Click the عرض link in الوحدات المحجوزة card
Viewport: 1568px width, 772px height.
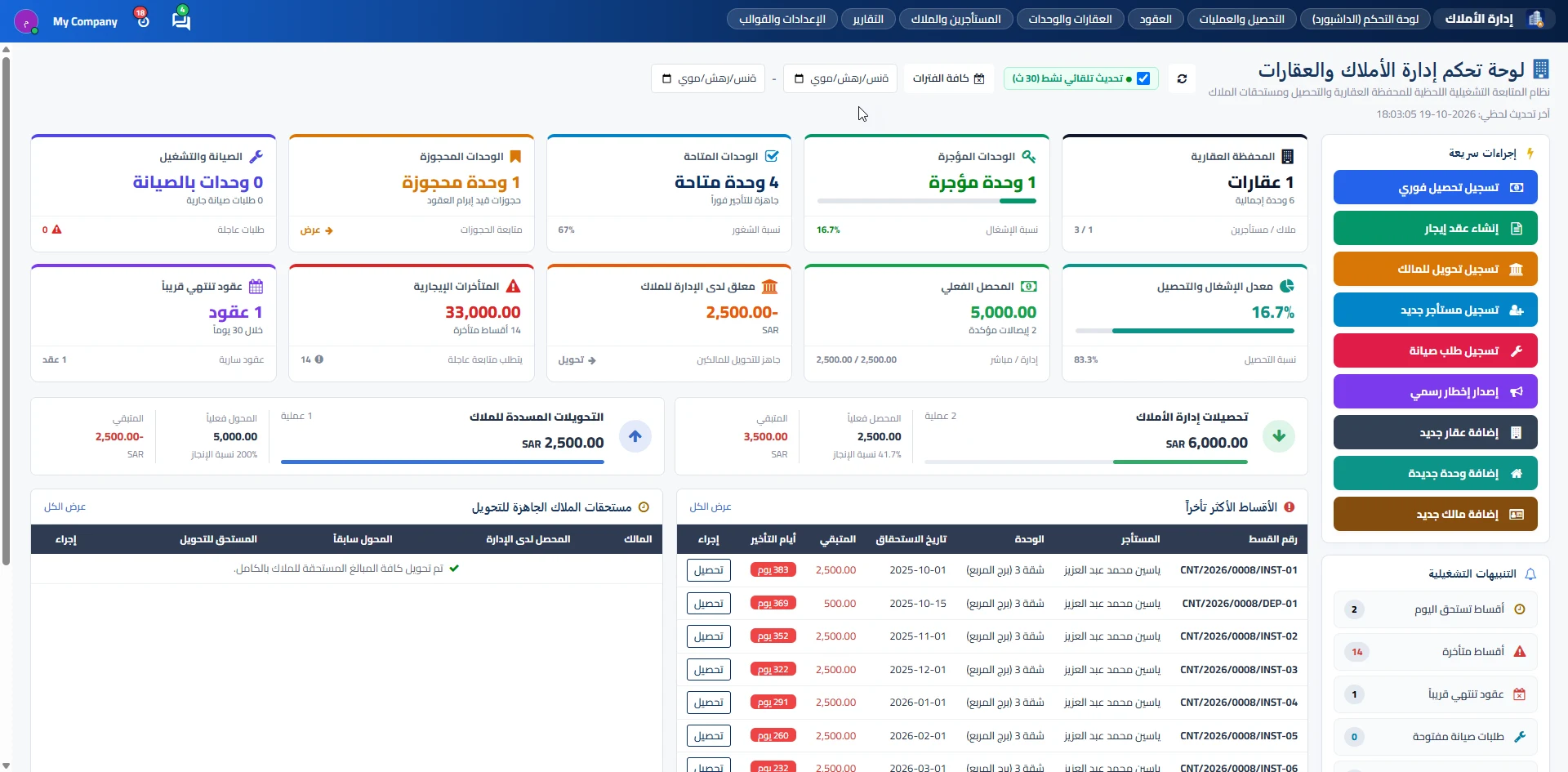click(x=317, y=230)
